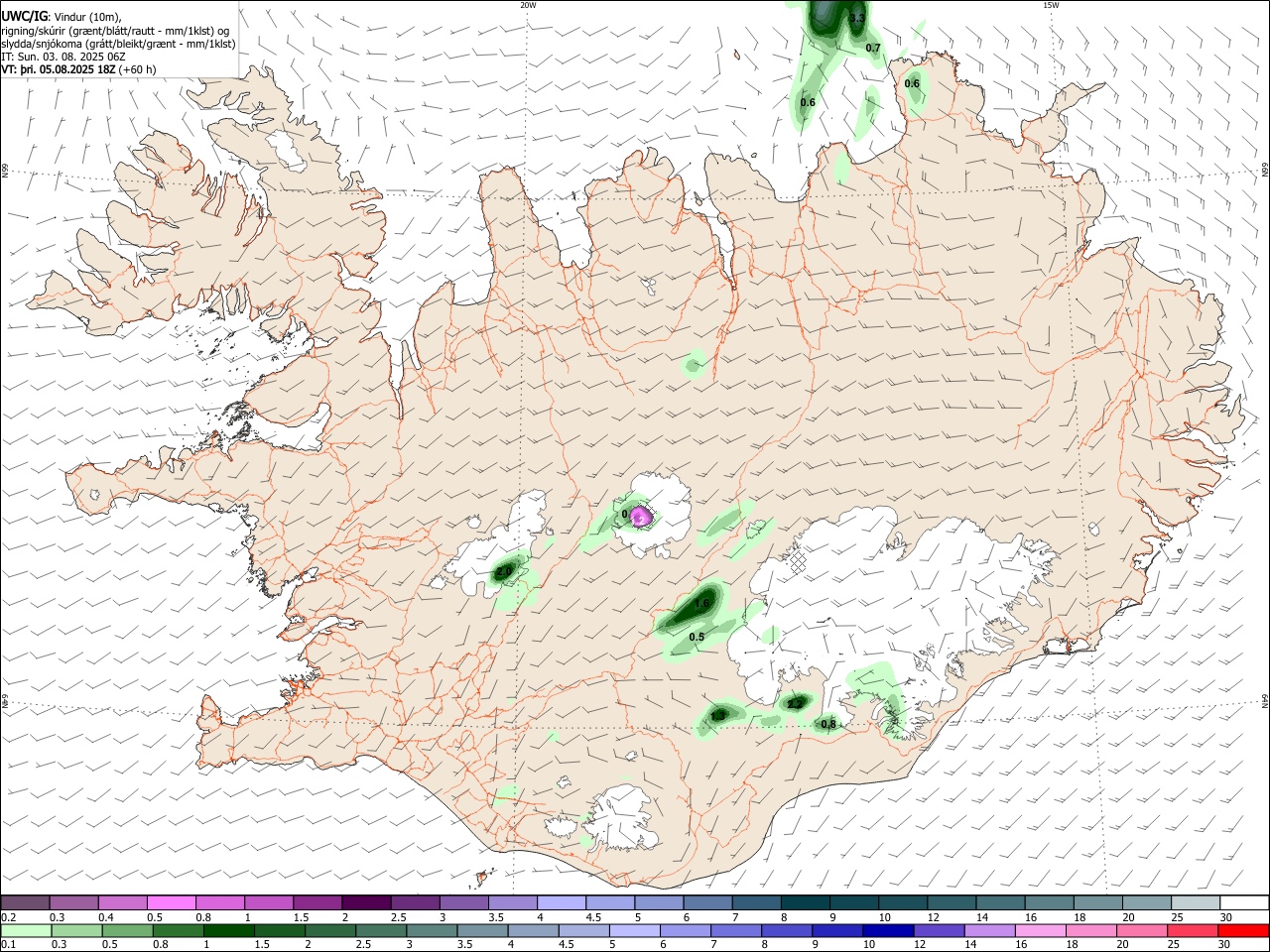Pick lavender 4 swatch in snow legend
1270x952 pixels.
click(x=561, y=902)
